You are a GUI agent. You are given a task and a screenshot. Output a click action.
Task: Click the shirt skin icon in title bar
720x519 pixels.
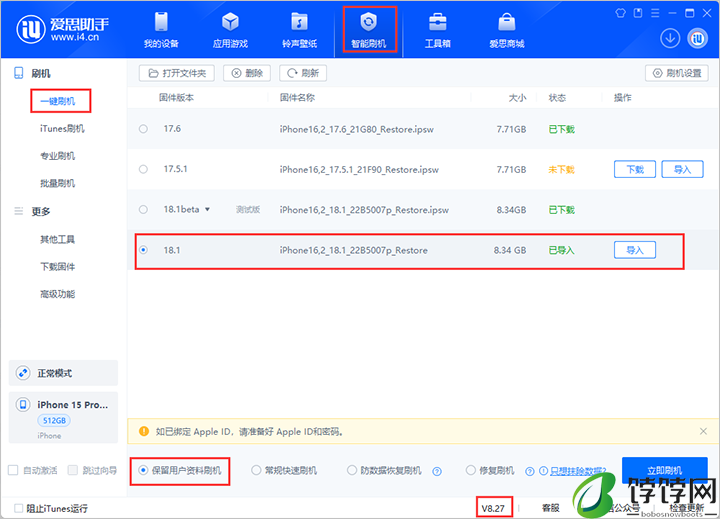[620, 13]
